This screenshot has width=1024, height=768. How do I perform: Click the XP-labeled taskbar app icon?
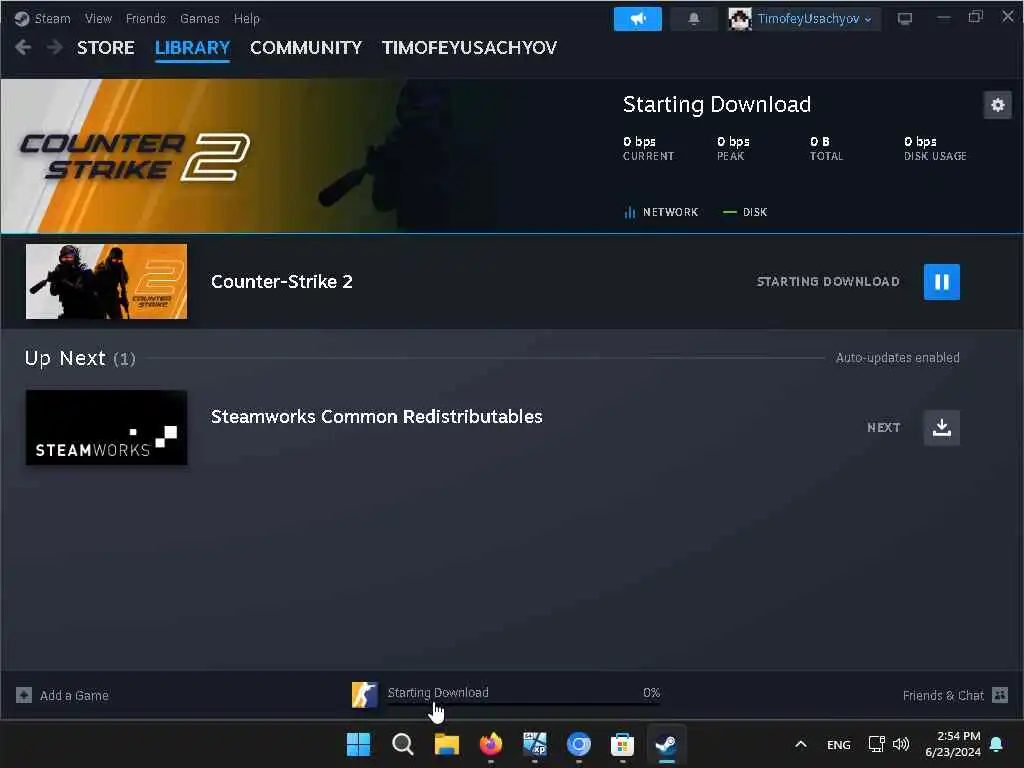pyautogui.click(x=535, y=744)
